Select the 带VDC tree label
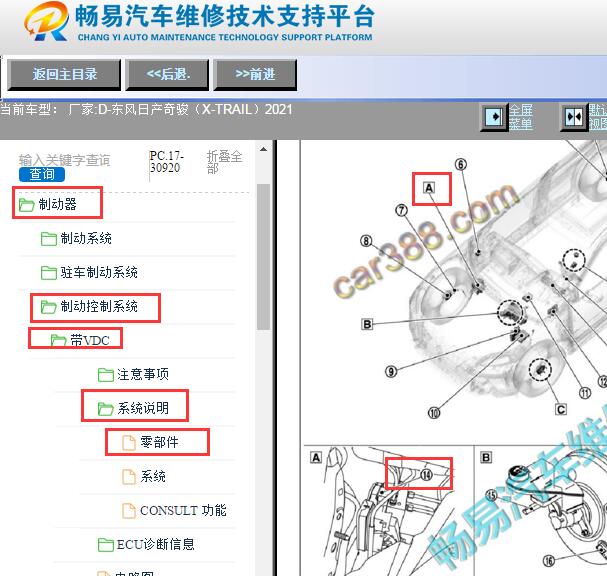 point(90,340)
